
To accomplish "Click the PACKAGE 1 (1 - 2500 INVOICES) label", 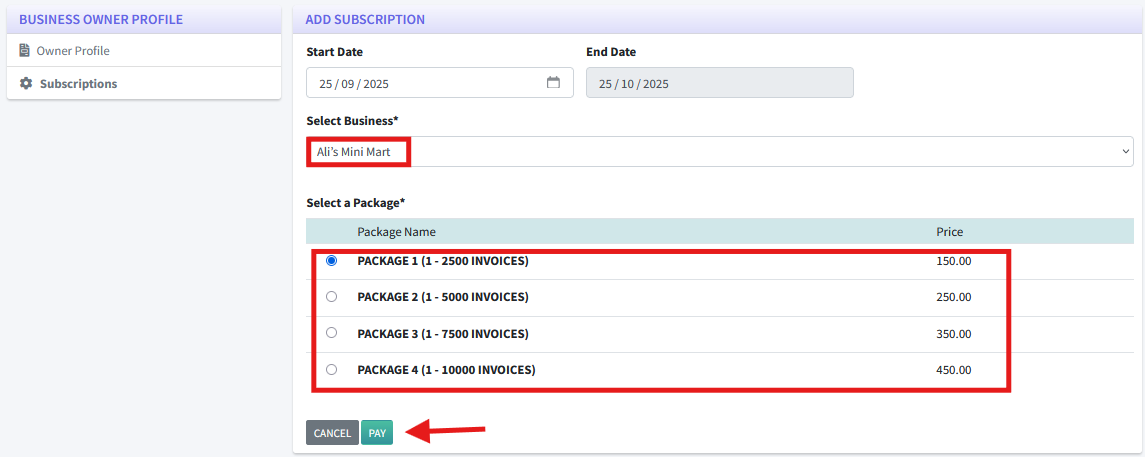I will pyautogui.click(x=442, y=261).
